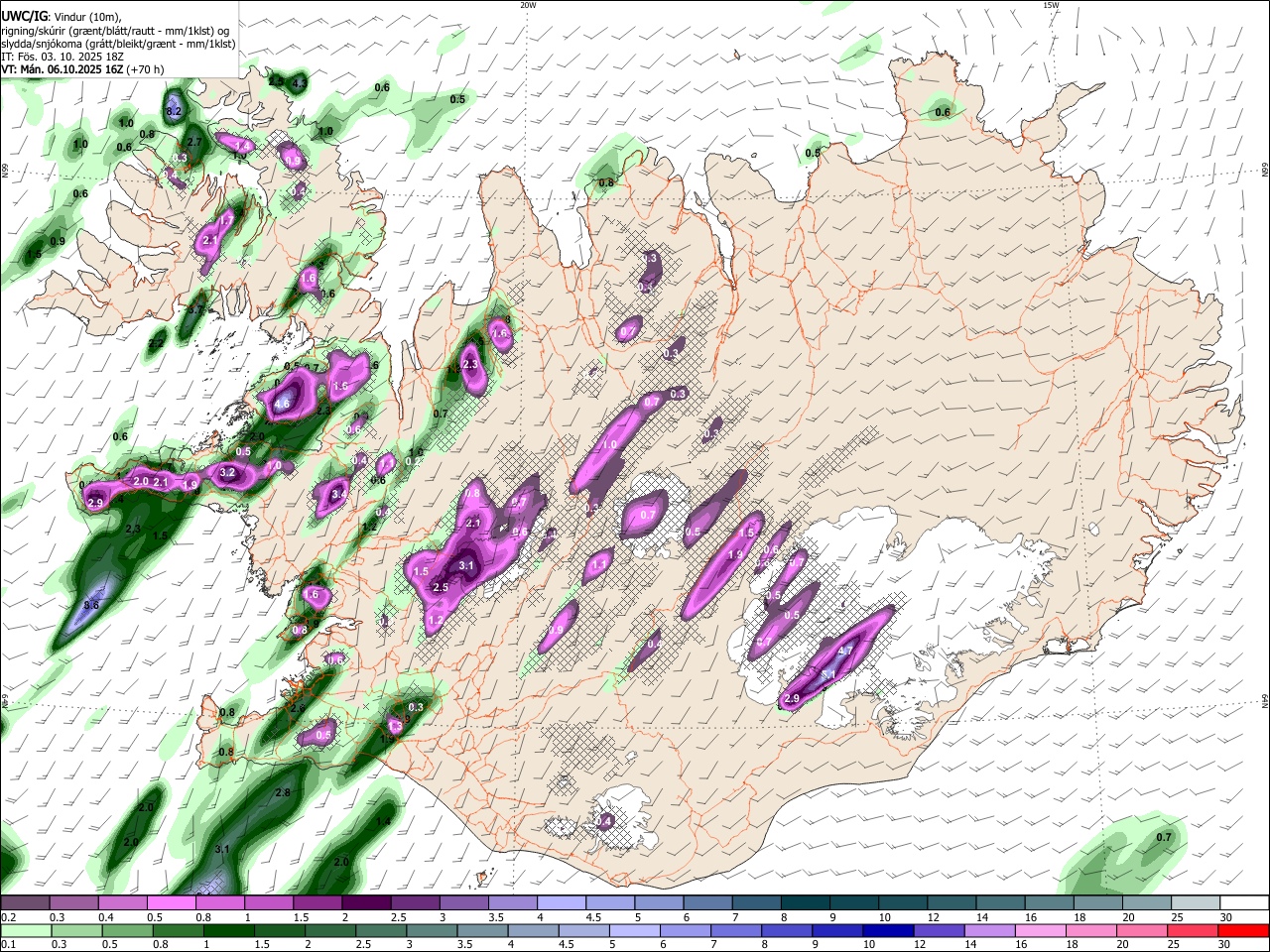Viewport: 1270px width, 952px height.
Task: Click the 2.2 rain value on the map
Action: [x=157, y=344]
